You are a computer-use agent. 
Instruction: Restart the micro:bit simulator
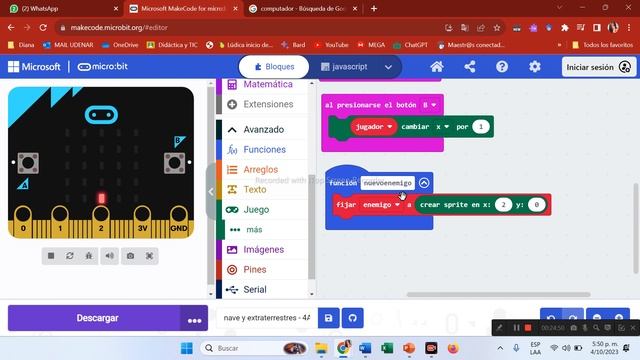70,256
